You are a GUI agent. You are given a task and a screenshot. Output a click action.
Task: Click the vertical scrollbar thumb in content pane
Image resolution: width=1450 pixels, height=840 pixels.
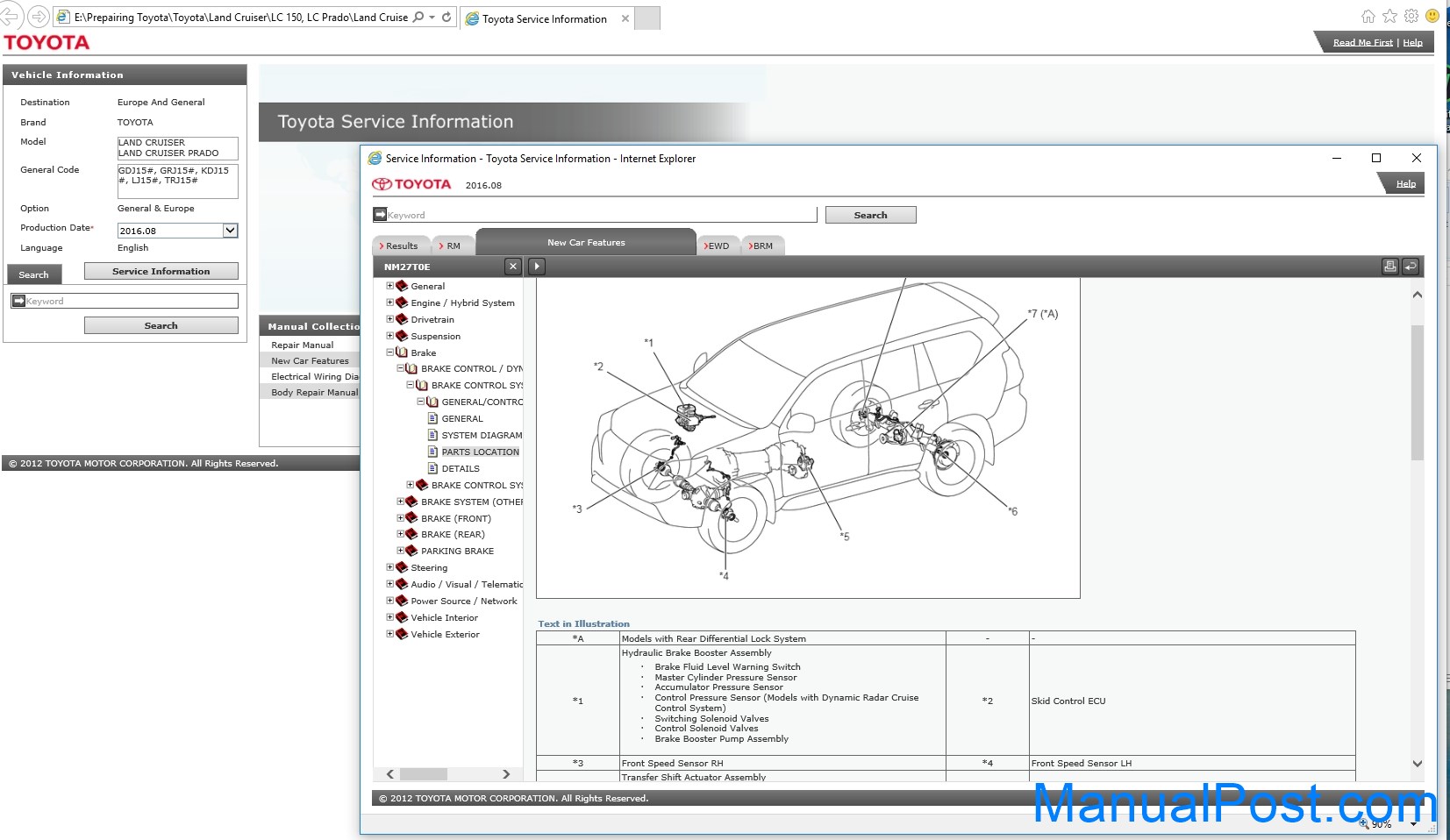(x=1418, y=392)
